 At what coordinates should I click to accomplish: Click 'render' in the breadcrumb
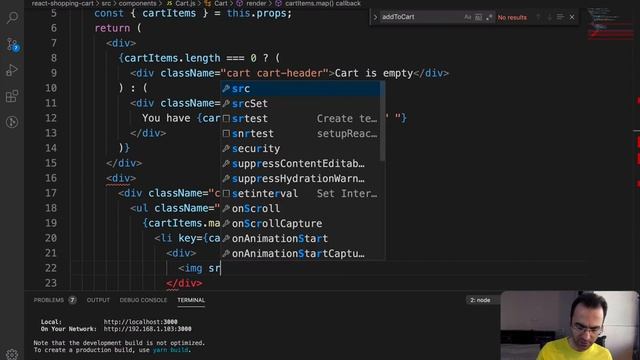click(256, 3)
